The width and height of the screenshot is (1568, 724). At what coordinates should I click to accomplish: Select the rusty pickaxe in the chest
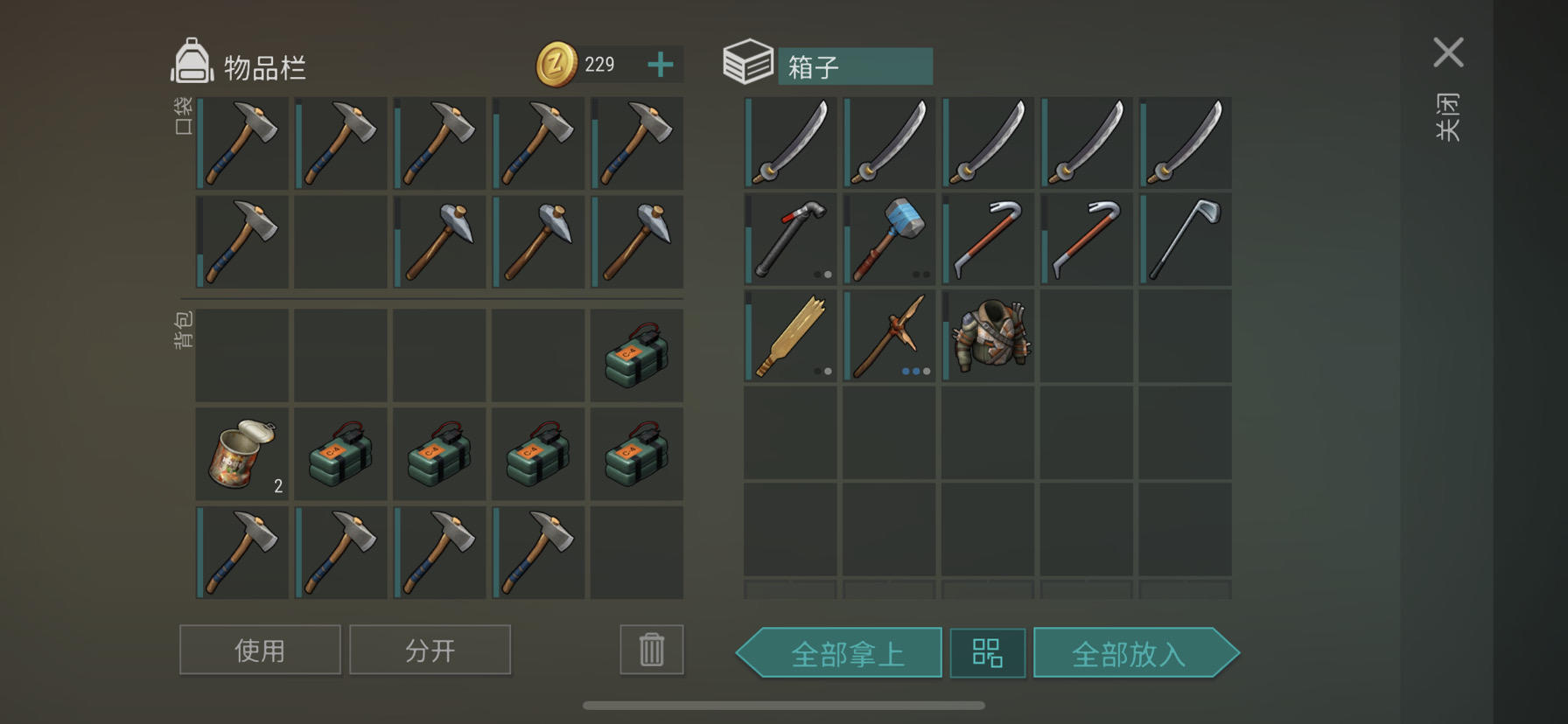coord(889,337)
